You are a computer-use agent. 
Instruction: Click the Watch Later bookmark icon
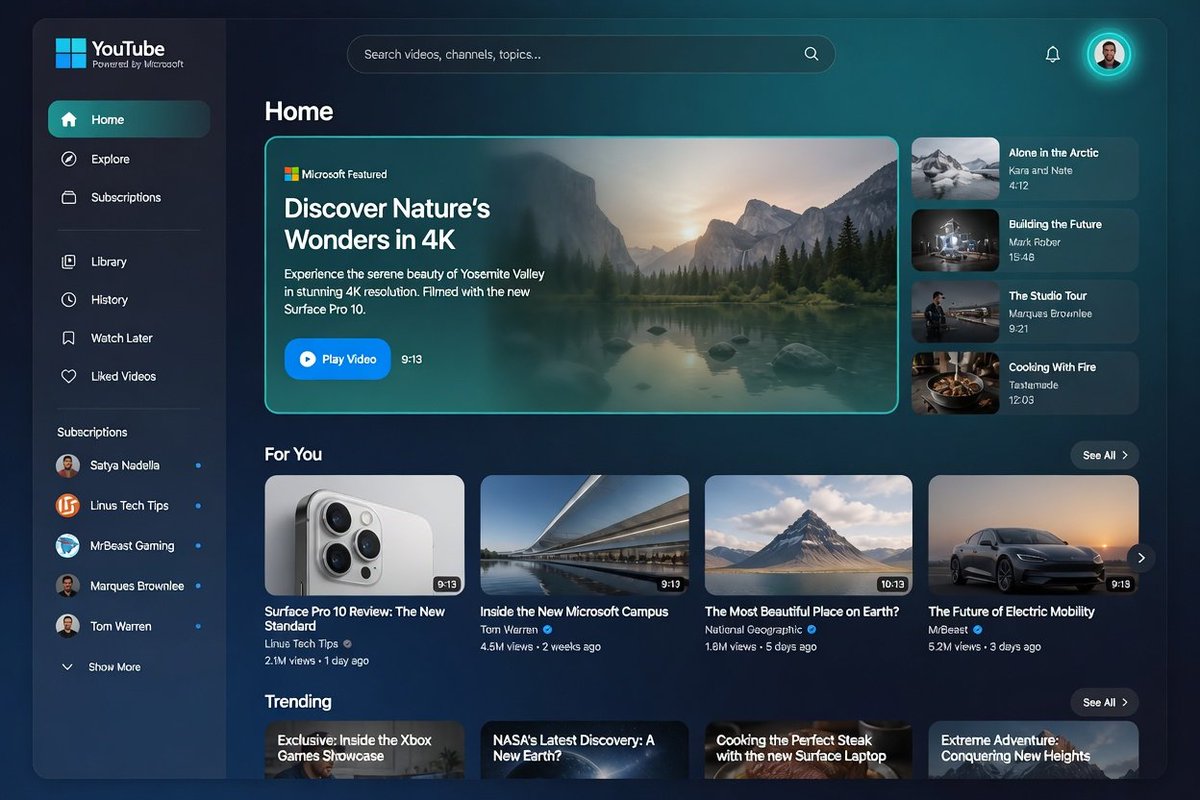(69, 338)
